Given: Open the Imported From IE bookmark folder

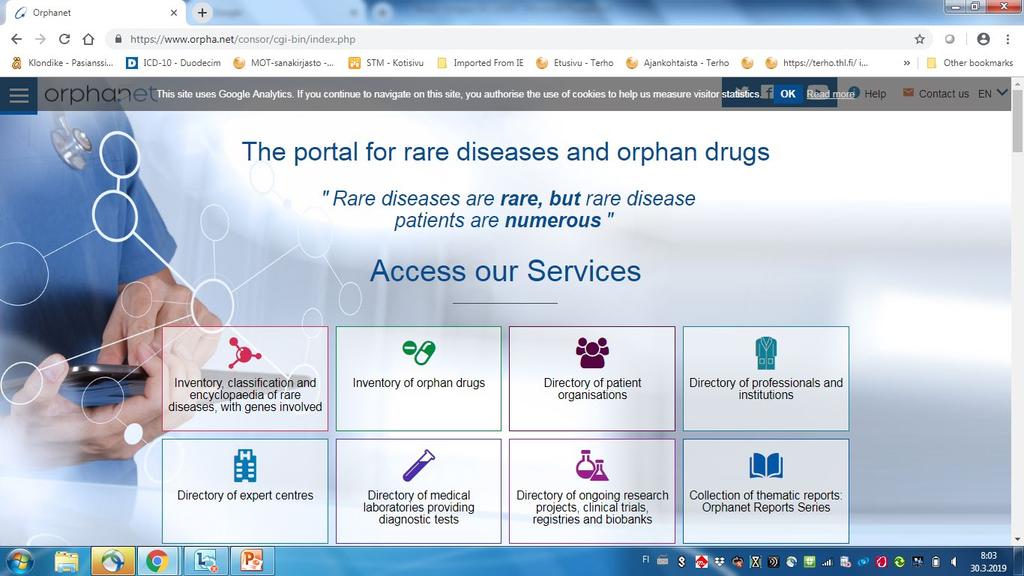Looking at the screenshot, I should click(481, 63).
